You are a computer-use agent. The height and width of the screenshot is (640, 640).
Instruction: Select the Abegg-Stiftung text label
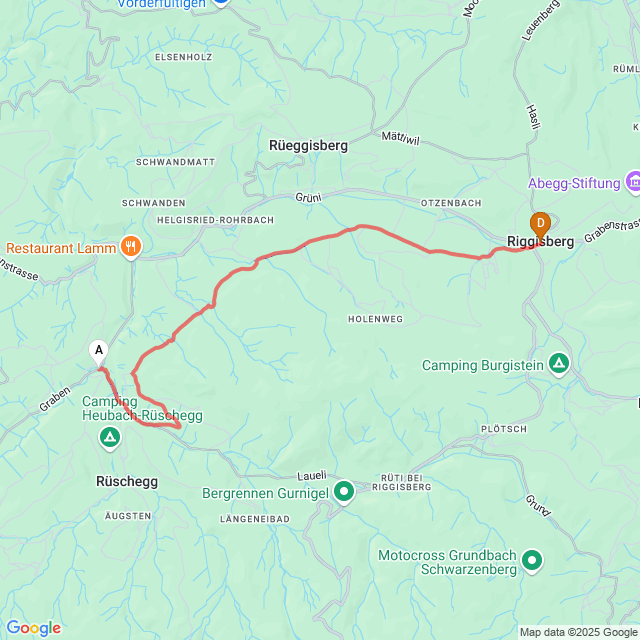(574, 183)
